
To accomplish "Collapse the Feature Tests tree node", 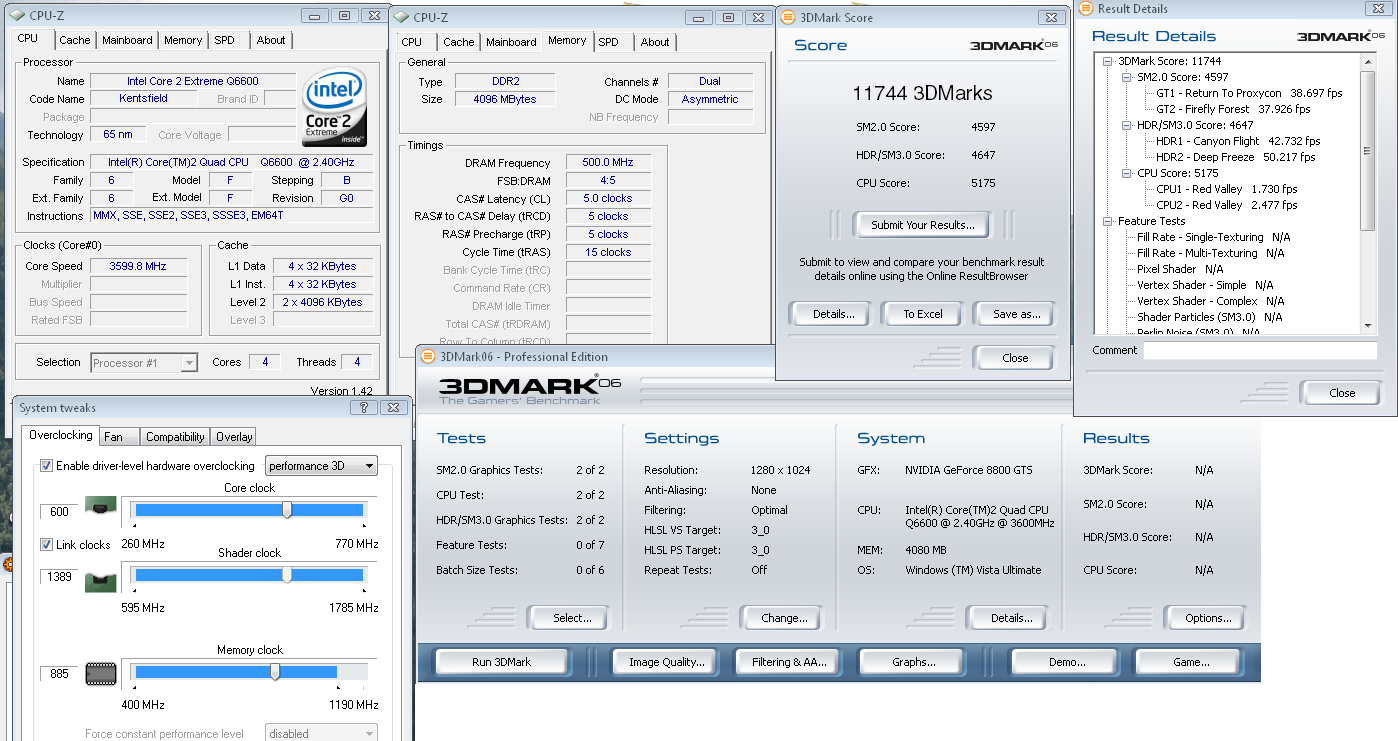I will [x=1108, y=221].
